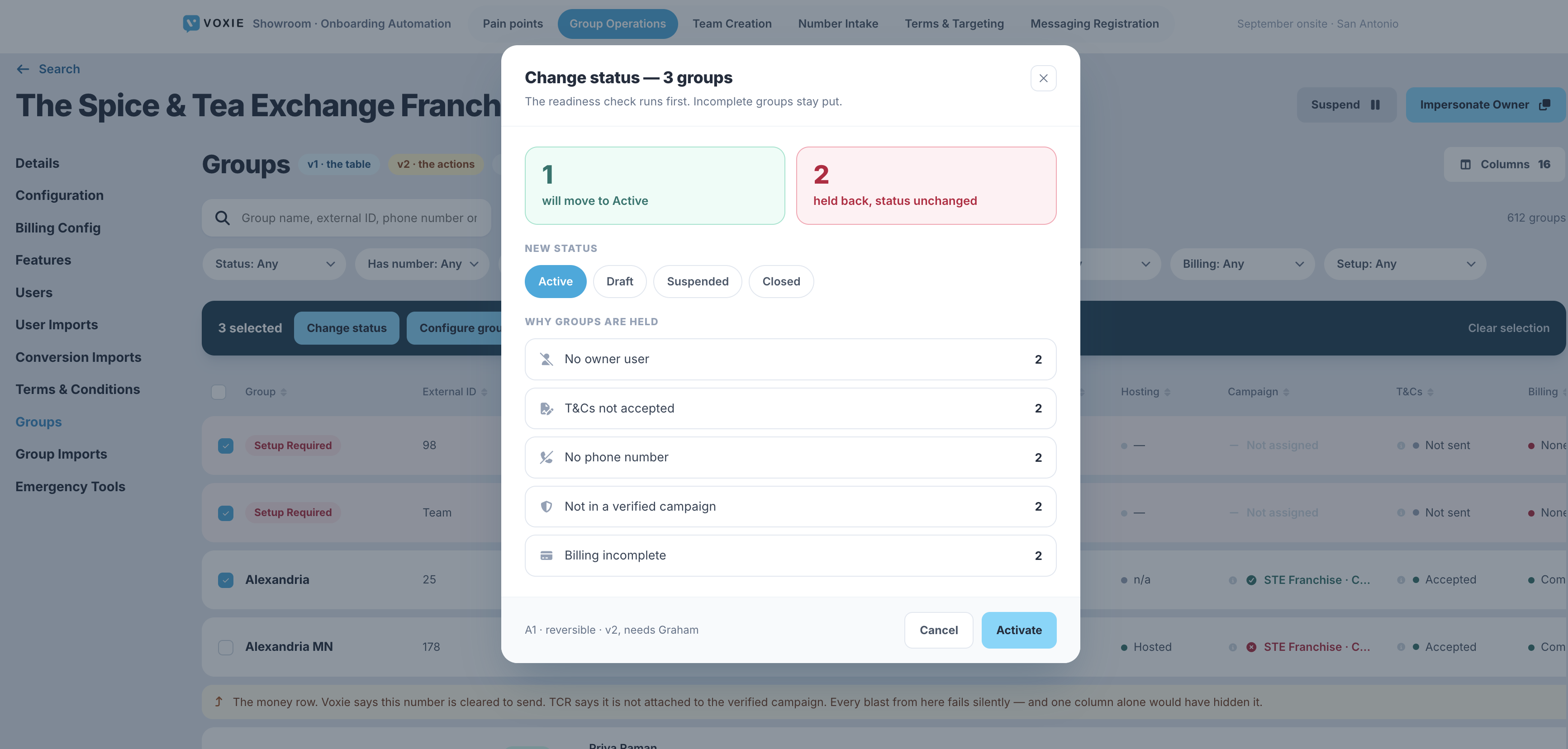1568x749 pixels.
Task: Click the '1 will move to Active' card
Action: [654, 185]
